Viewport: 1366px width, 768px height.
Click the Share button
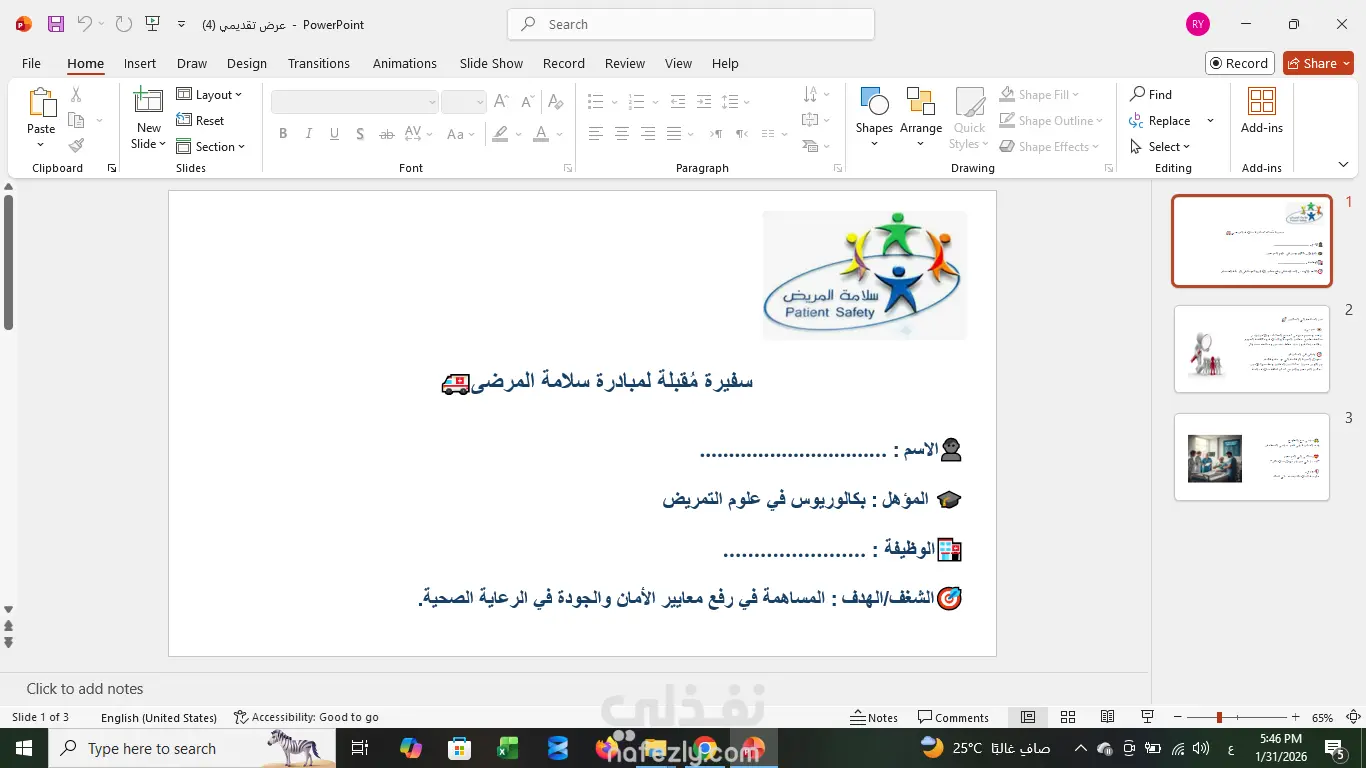pyautogui.click(x=1318, y=63)
